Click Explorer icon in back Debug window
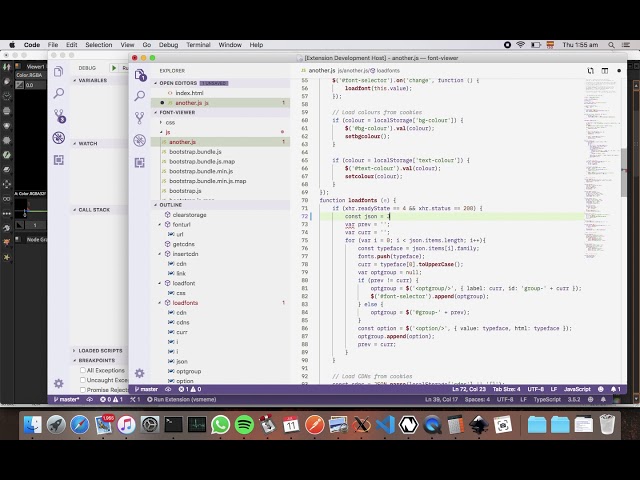The width and height of the screenshot is (640, 480). pos(58,72)
